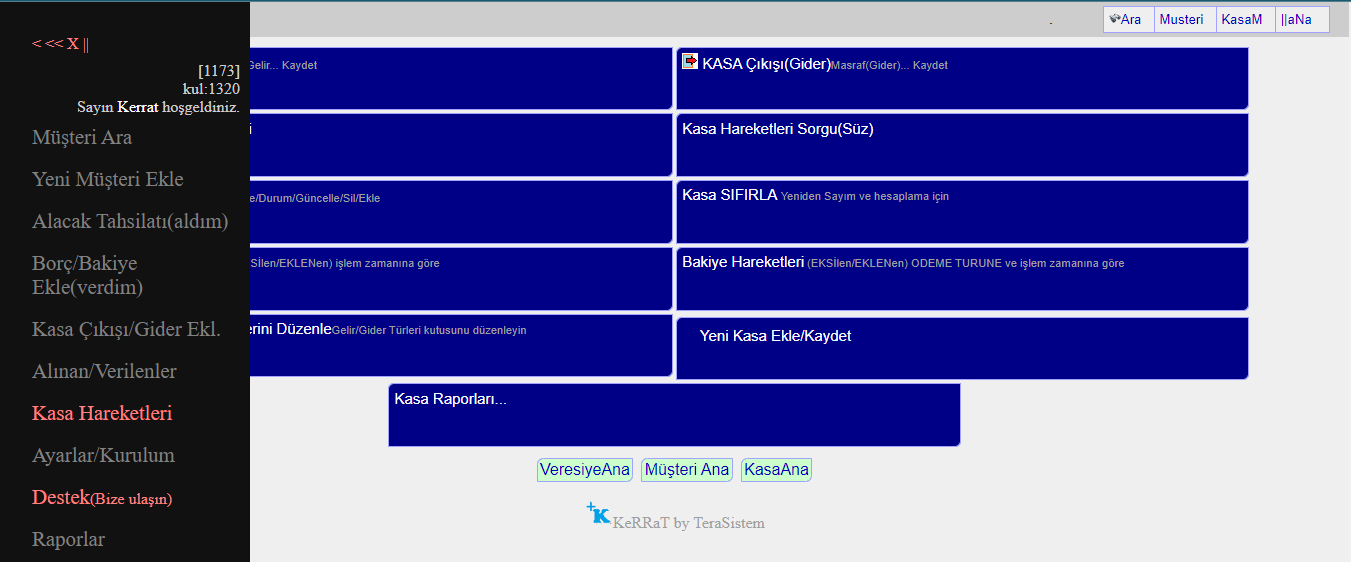
Task: Open Musteri in the top navigation
Action: tap(1182, 20)
